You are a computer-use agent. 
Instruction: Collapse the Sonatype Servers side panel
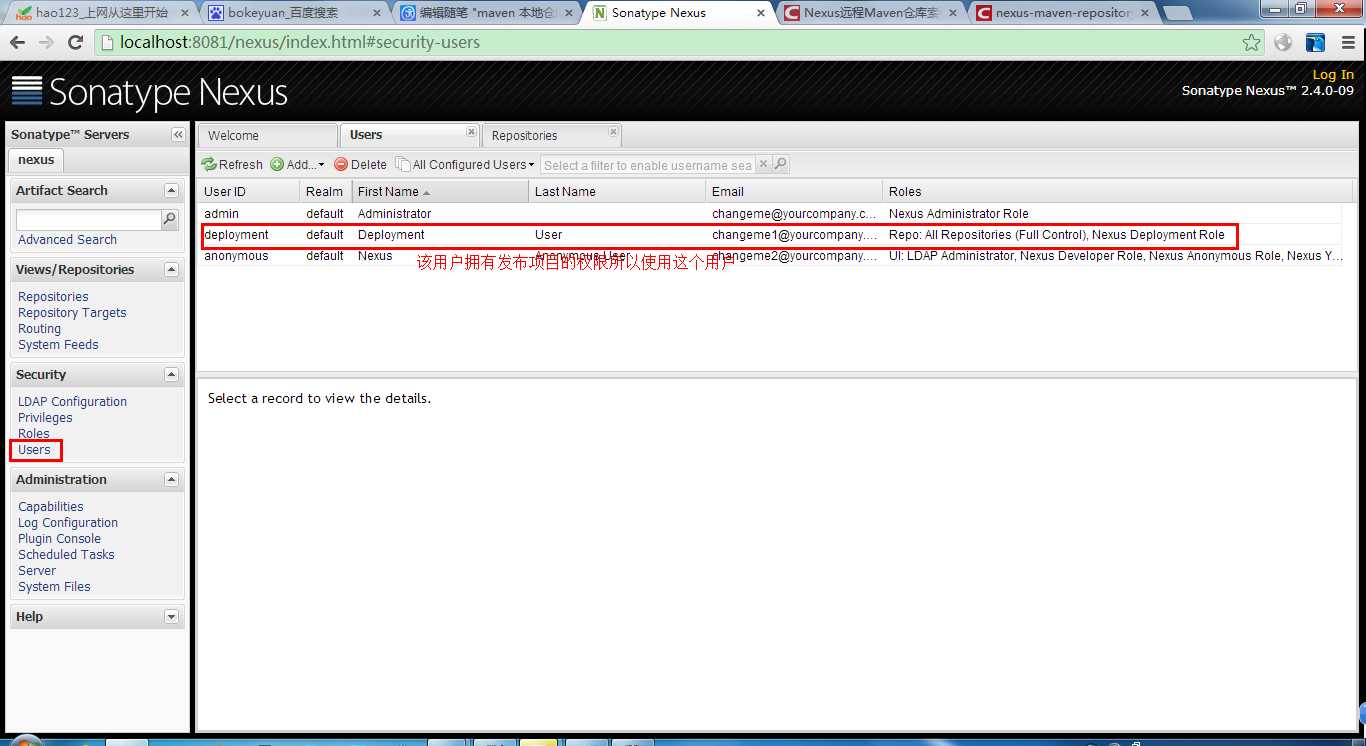coord(178,135)
